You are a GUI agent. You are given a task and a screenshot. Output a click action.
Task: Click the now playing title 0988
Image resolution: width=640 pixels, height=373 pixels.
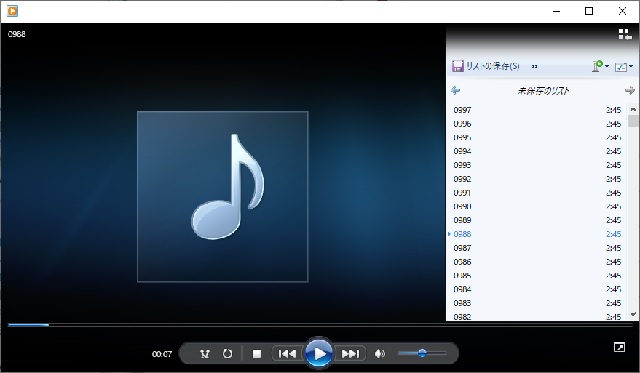point(16,34)
